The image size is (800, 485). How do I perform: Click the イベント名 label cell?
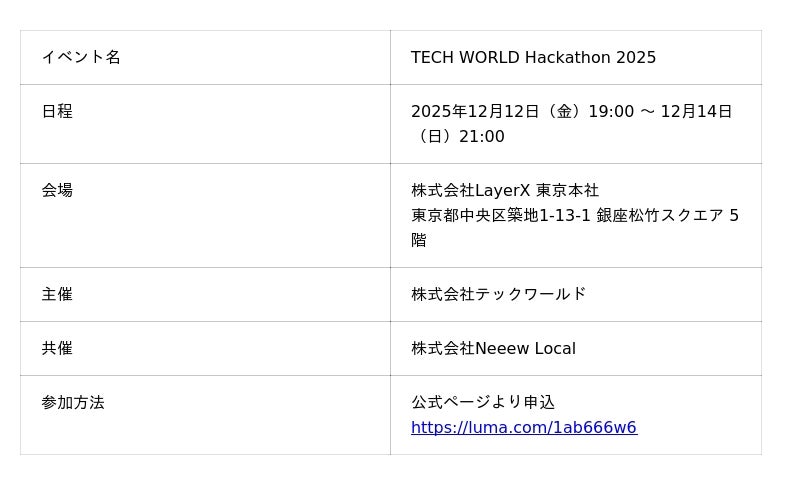click(81, 58)
